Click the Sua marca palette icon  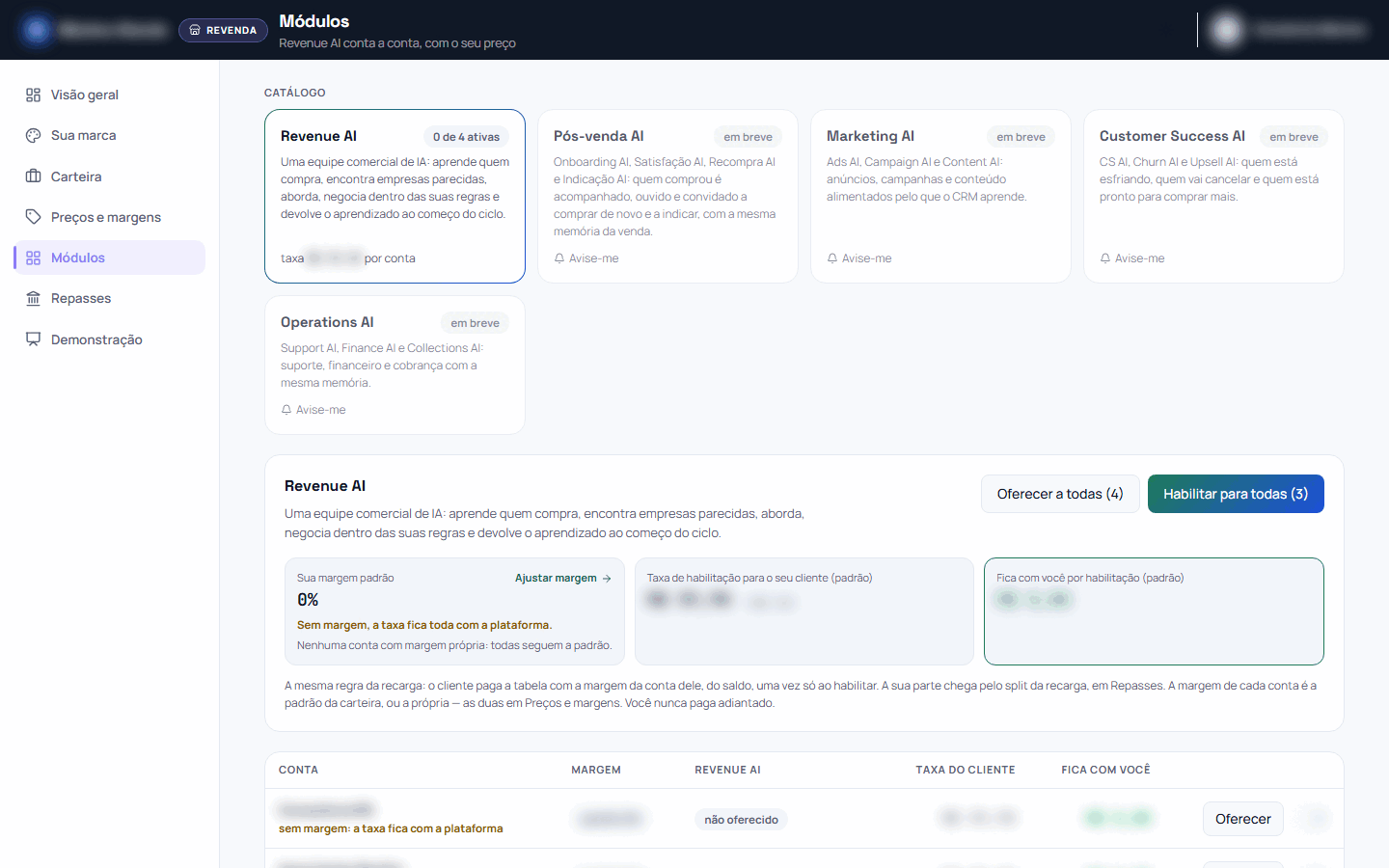pyautogui.click(x=33, y=136)
